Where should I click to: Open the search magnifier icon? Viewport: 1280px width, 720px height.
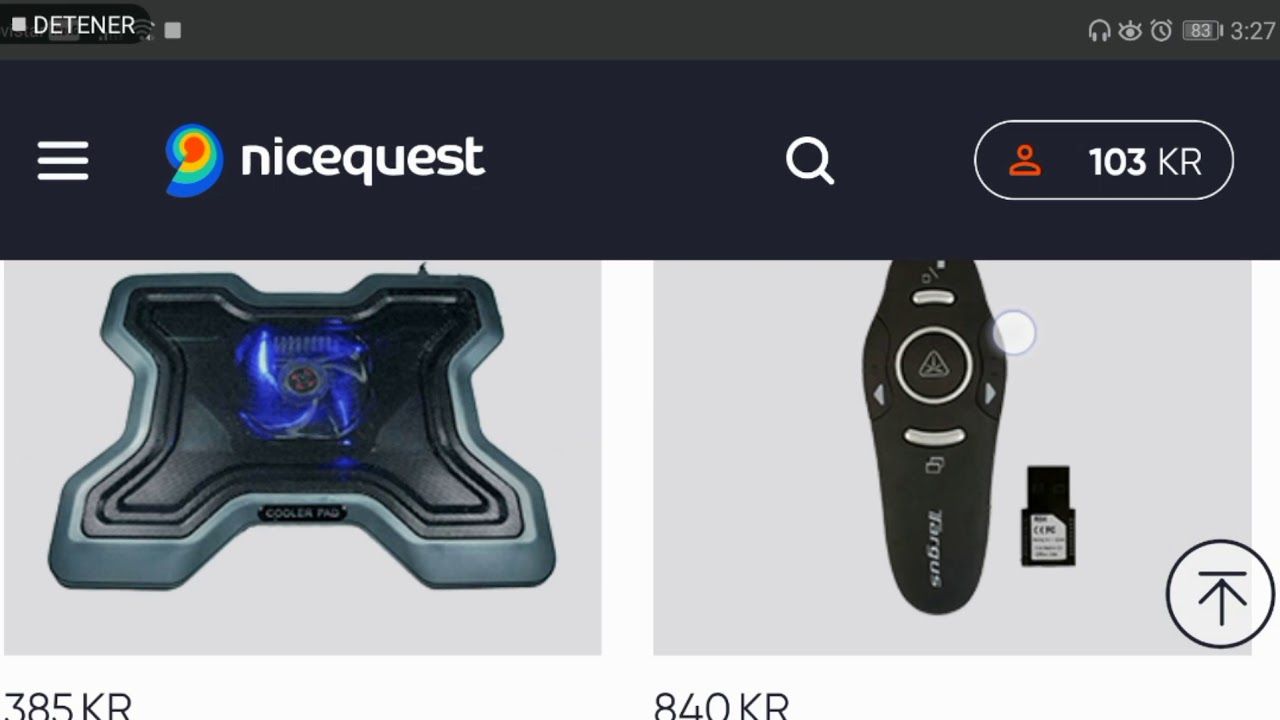(810, 161)
